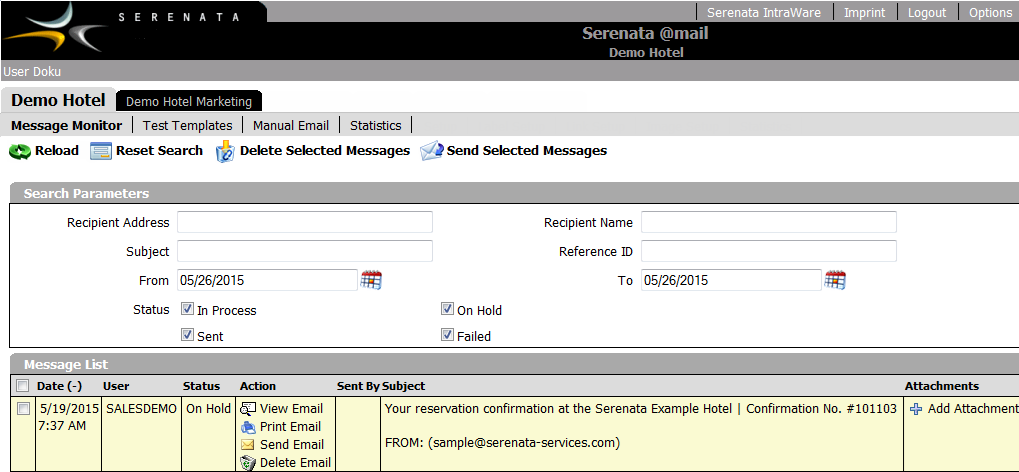The width and height of the screenshot is (1019, 472).
Task: Click the Send Email envelope icon
Action: coord(248,445)
